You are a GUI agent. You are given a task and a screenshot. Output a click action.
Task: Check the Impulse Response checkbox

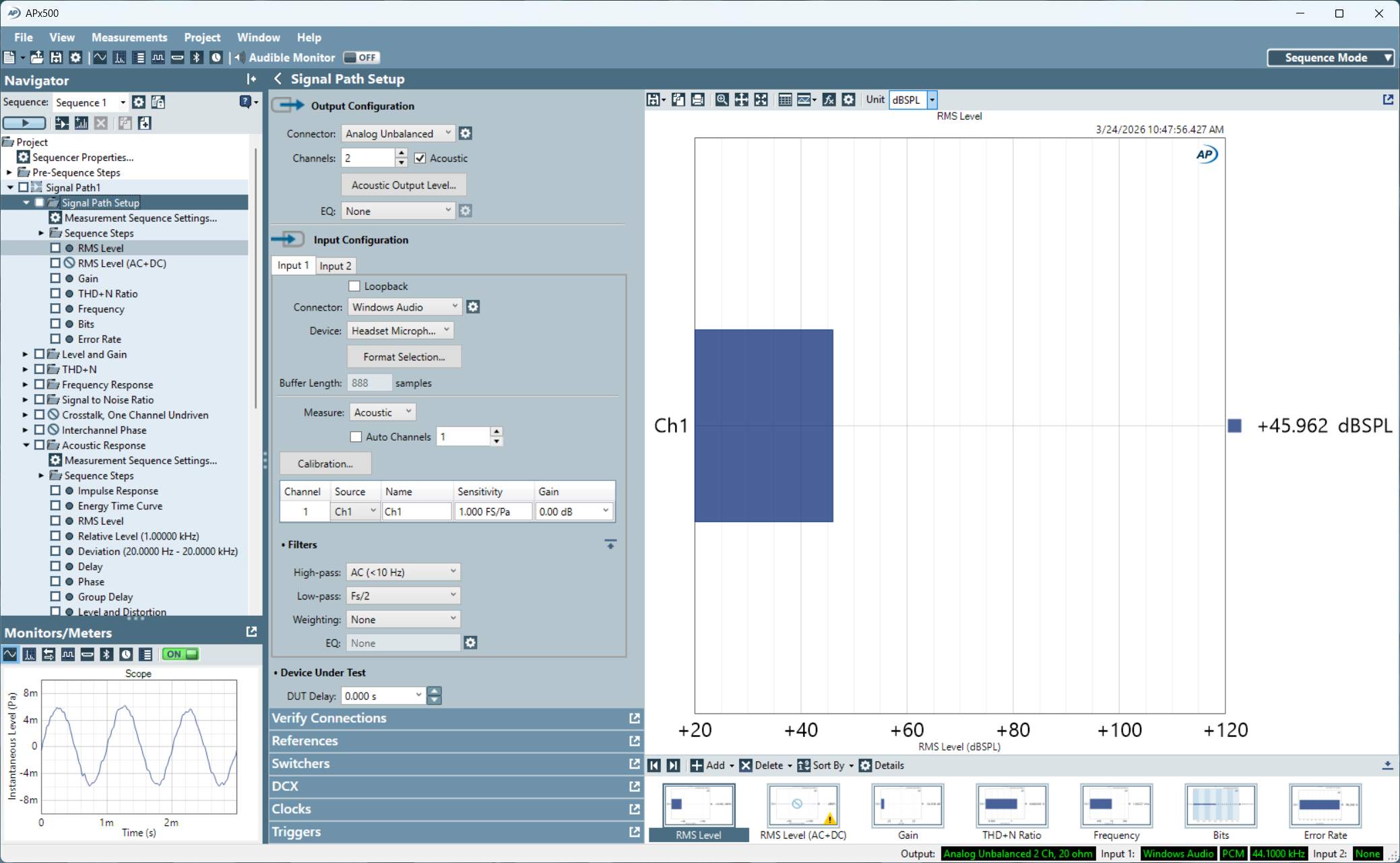coord(55,490)
